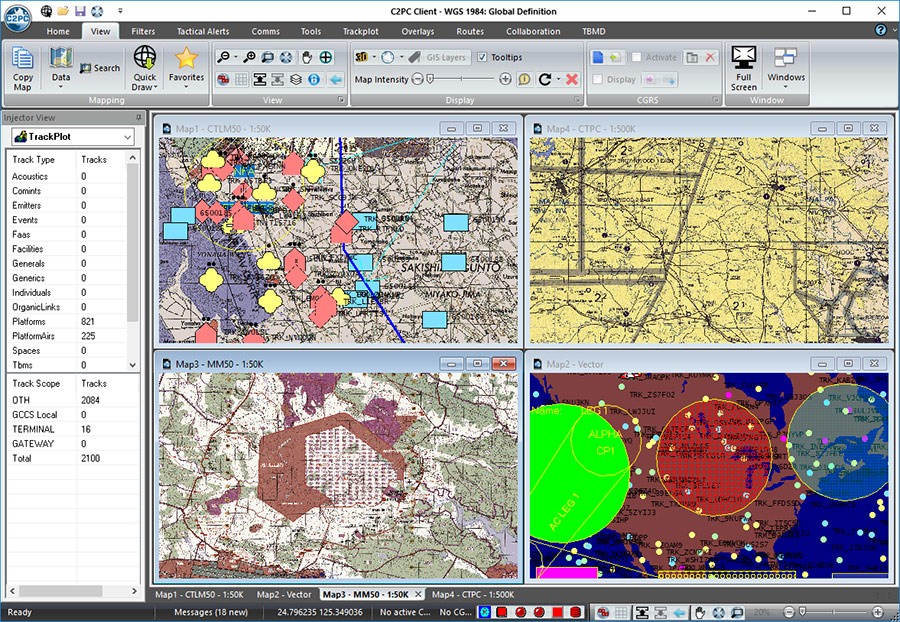
Task: Click the Map Intensity plus button
Action: click(x=505, y=79)
